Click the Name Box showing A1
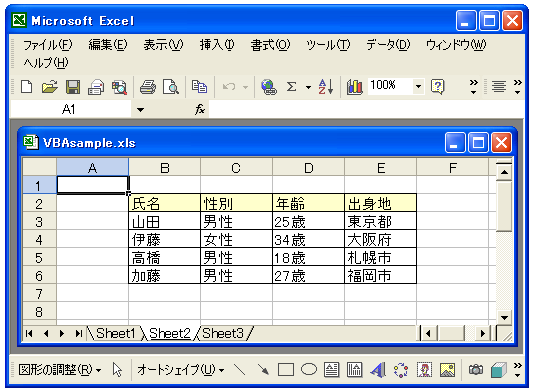The height and width of the screenshot is (392, 533). [71, 109]
